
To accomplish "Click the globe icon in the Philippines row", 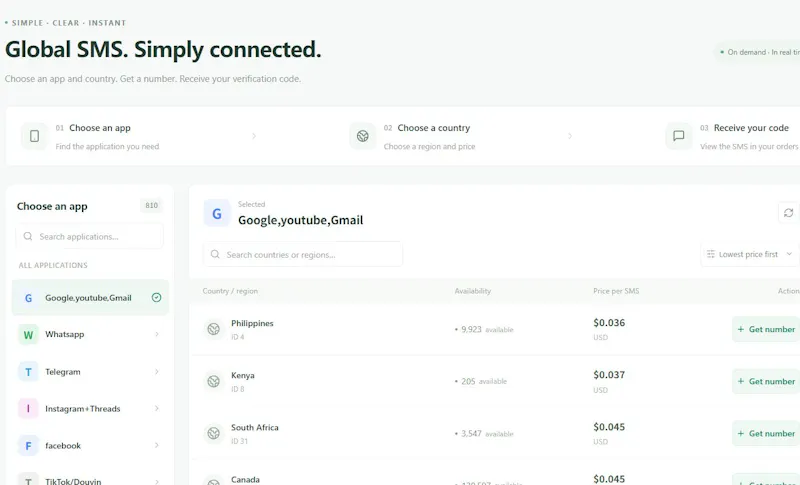I will (x=214, y=329).
